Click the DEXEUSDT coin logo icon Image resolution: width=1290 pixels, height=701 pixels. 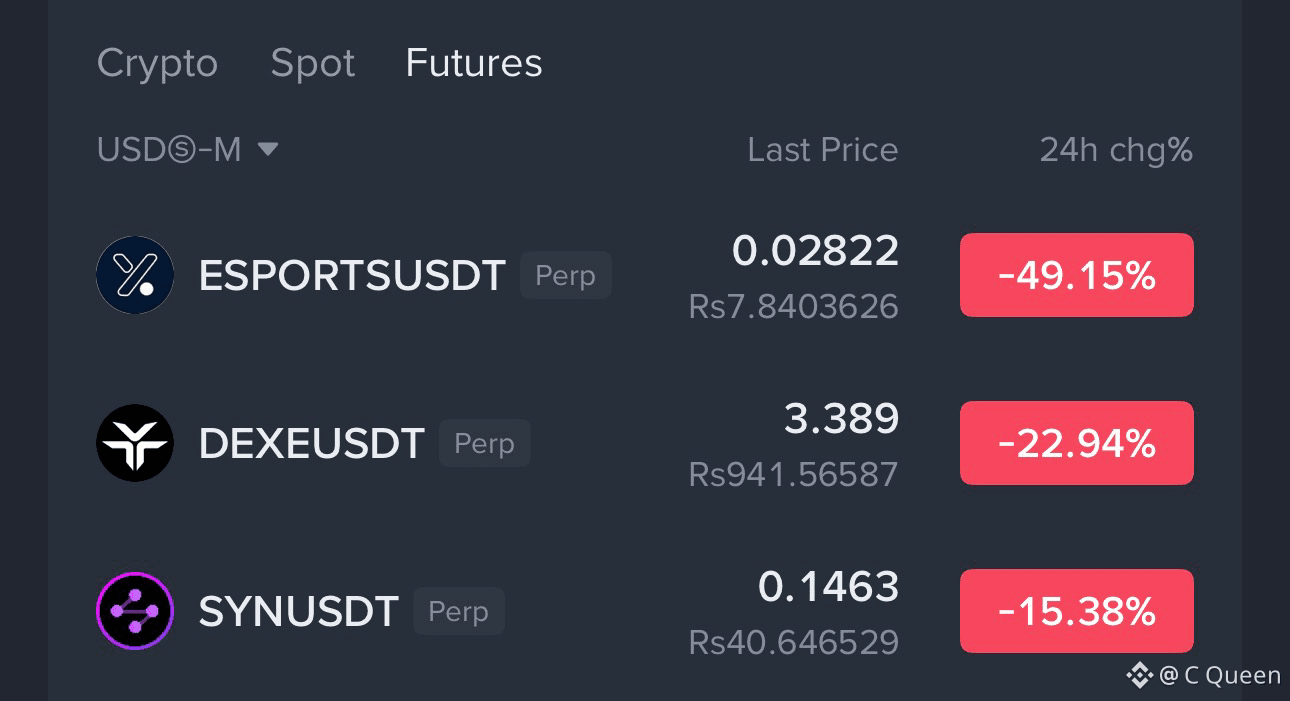tap(135, 443)
